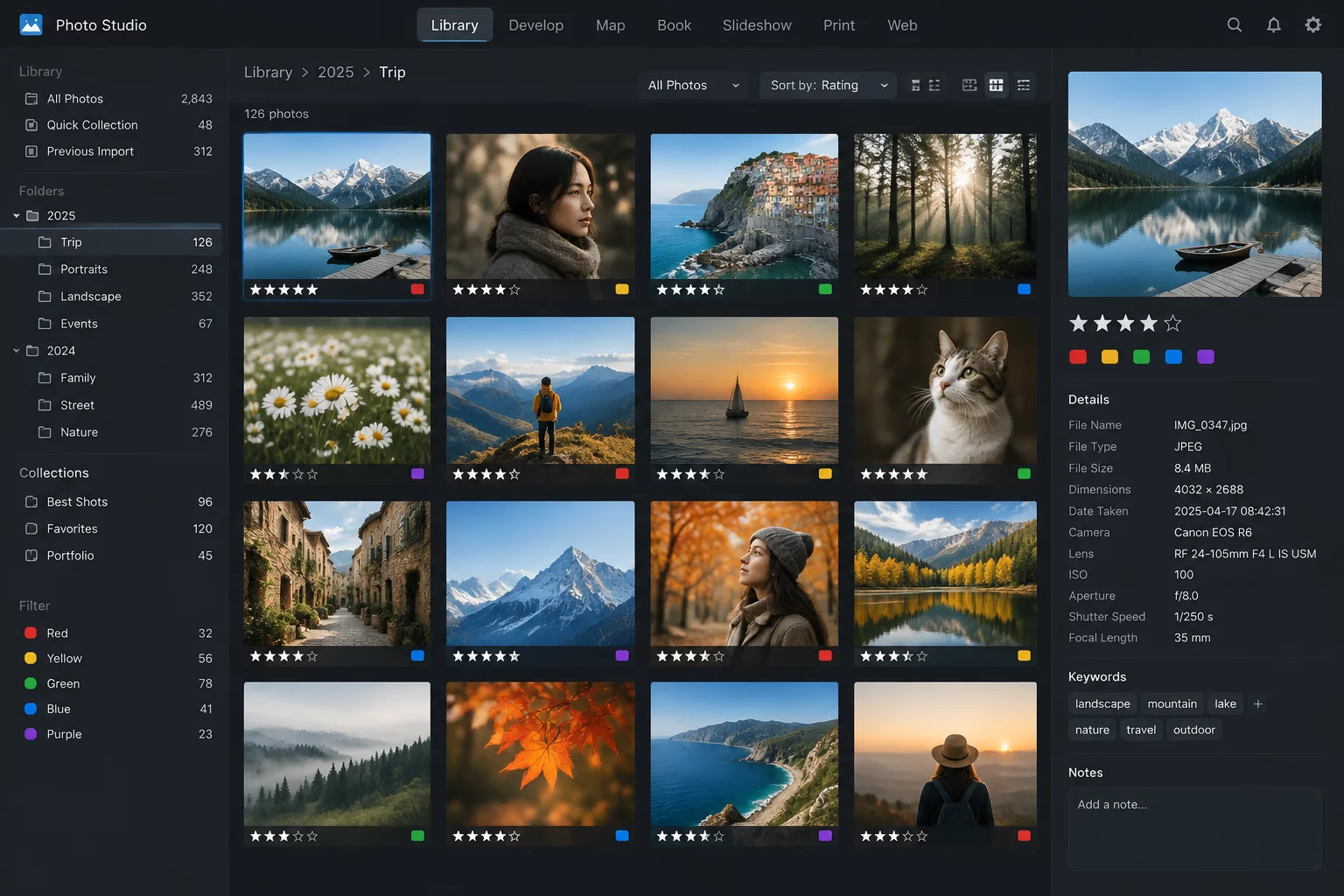The width and height of the screenshot is (1344, 896).
Task: Go to the Library breadcrumb link
Action: click(268, 72)
